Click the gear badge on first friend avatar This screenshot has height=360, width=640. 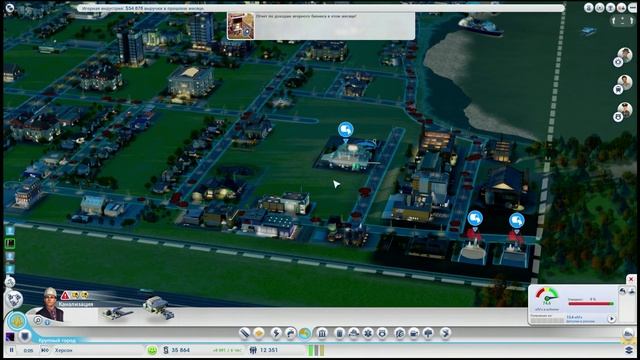[618, 62]
